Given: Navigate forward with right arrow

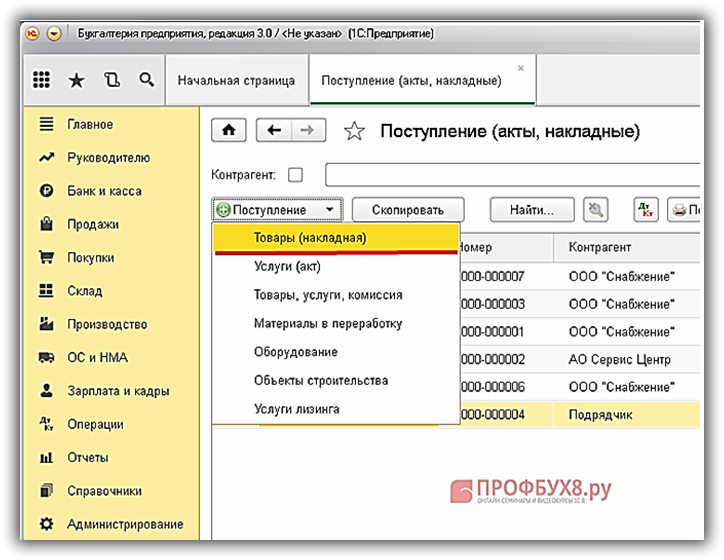Looking at the screenshot, I should tap(308, 130).
